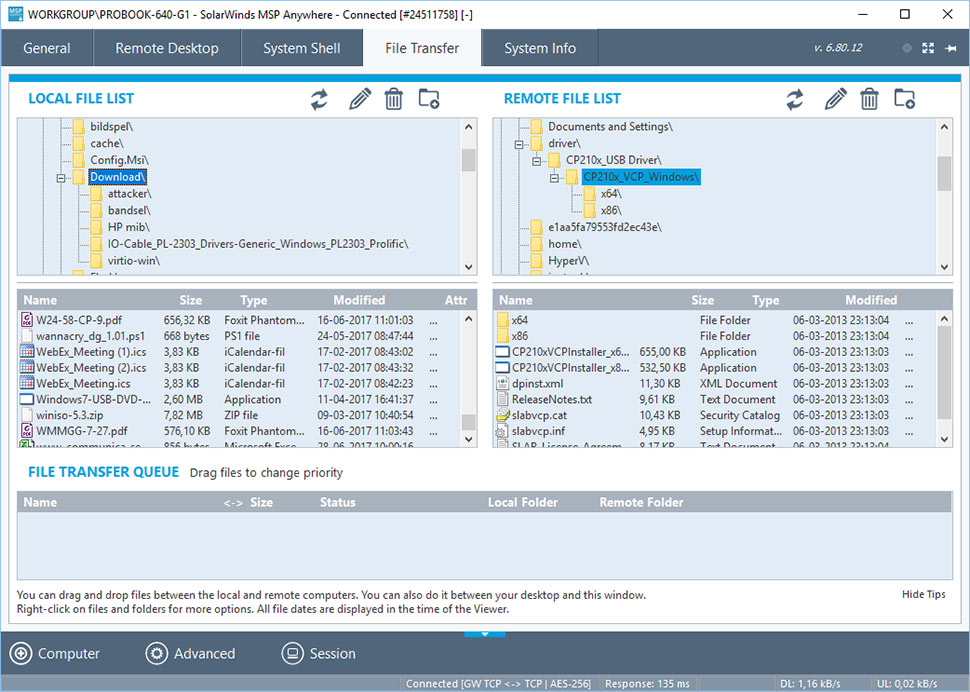The height and width of the screenshot is (692, 970).
Task: Select the Config.Msi folder
Action: (x=119, y=160)
